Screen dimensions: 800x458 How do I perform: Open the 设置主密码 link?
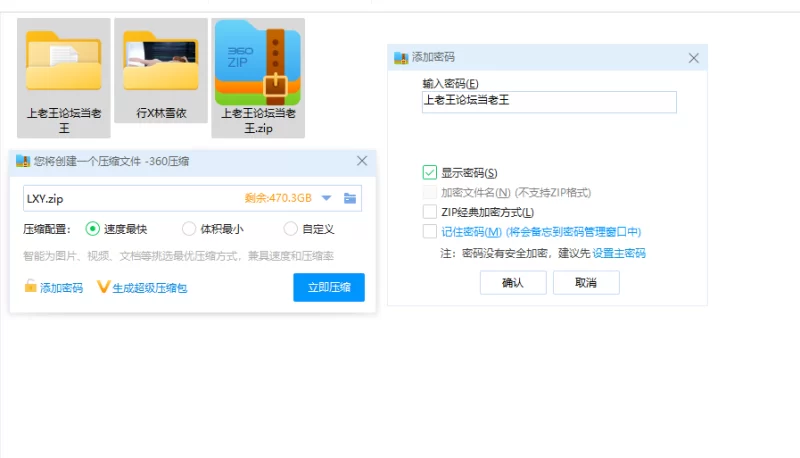619,253
